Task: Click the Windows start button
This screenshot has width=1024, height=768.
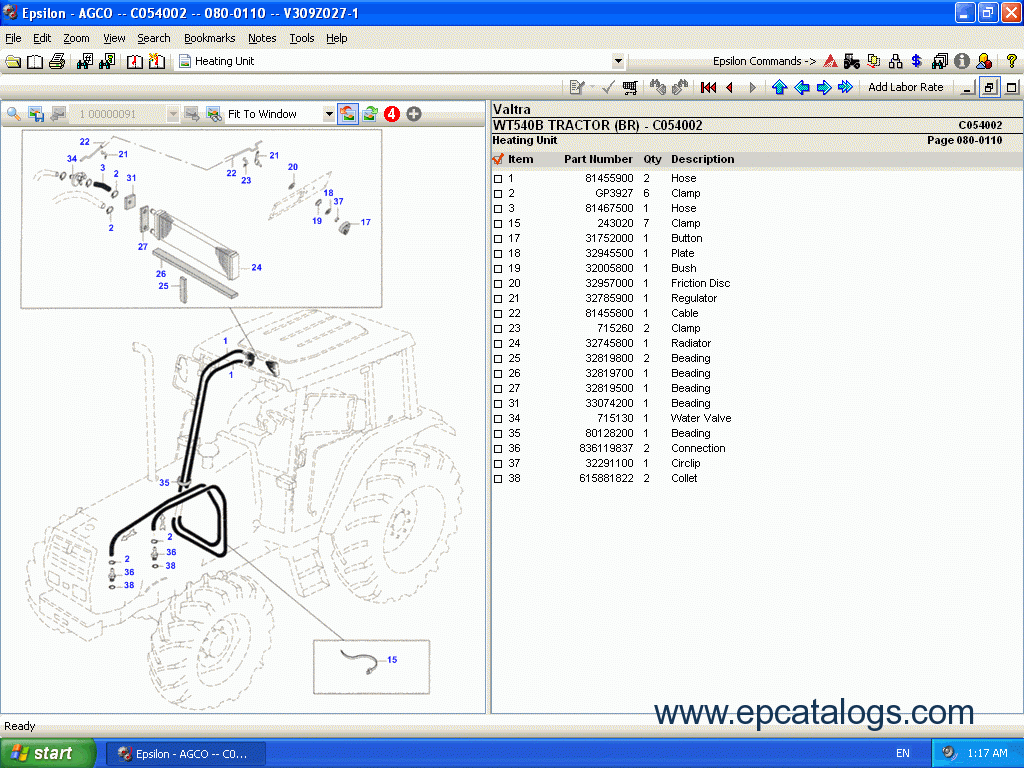Action: 48,753
